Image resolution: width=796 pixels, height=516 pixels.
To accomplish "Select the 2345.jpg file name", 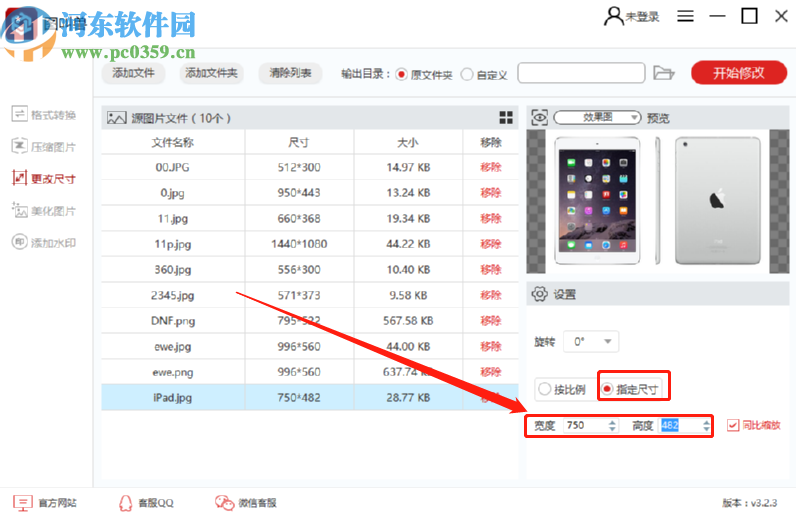I will pyautogui.click(x=173, y=295).
